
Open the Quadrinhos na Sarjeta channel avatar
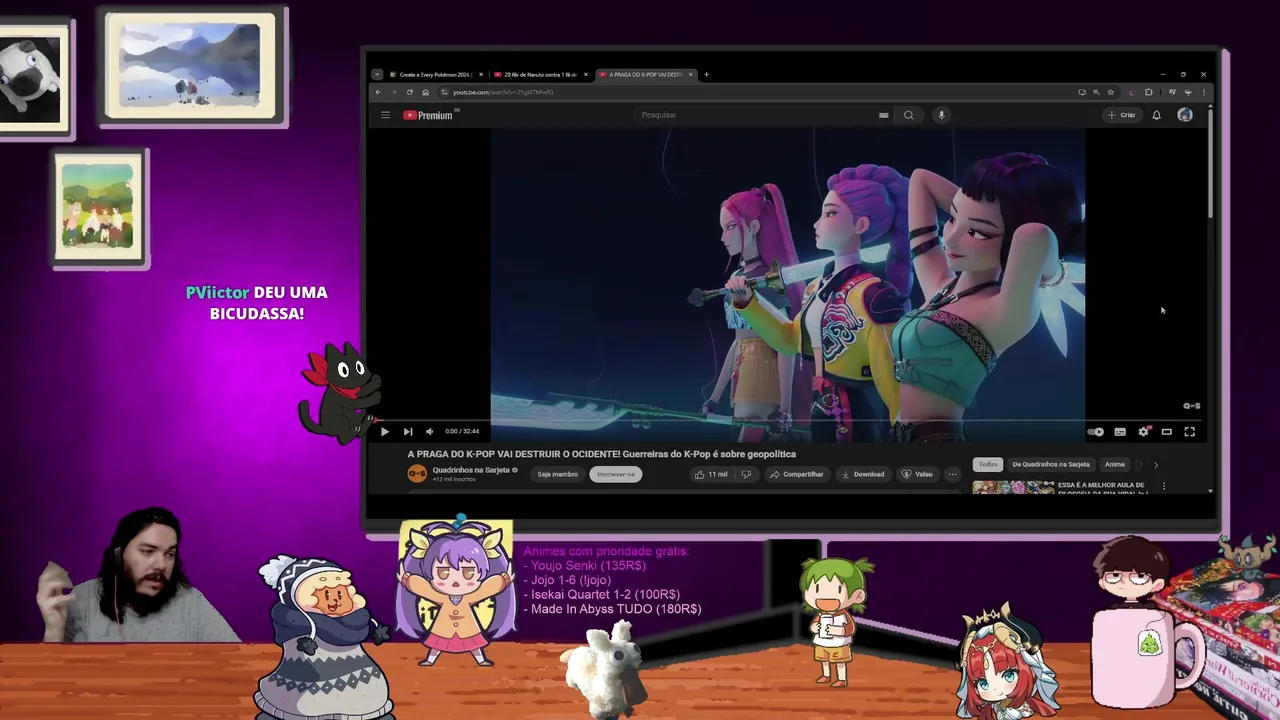(417, 474)
